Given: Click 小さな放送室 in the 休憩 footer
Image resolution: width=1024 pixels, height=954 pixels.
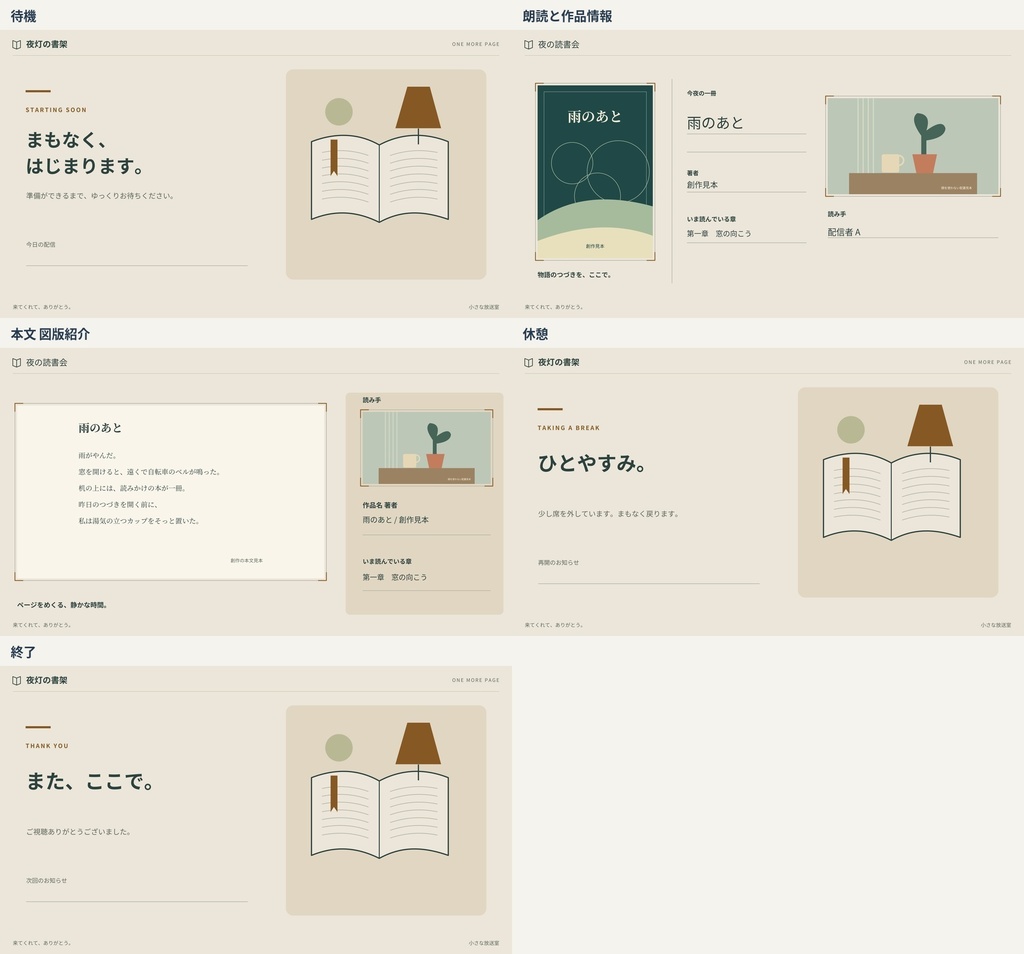Looking at the screenshot, I should (996, 625).
